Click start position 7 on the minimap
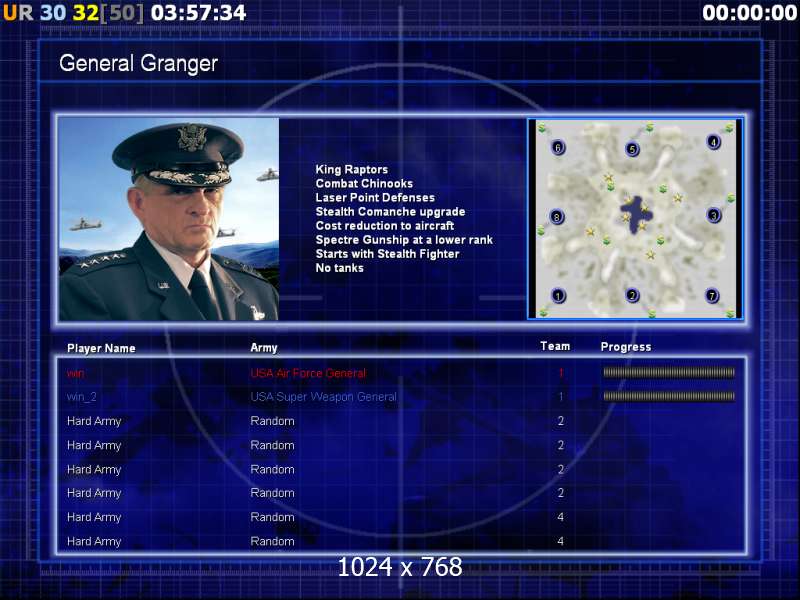 coord(712,295)
